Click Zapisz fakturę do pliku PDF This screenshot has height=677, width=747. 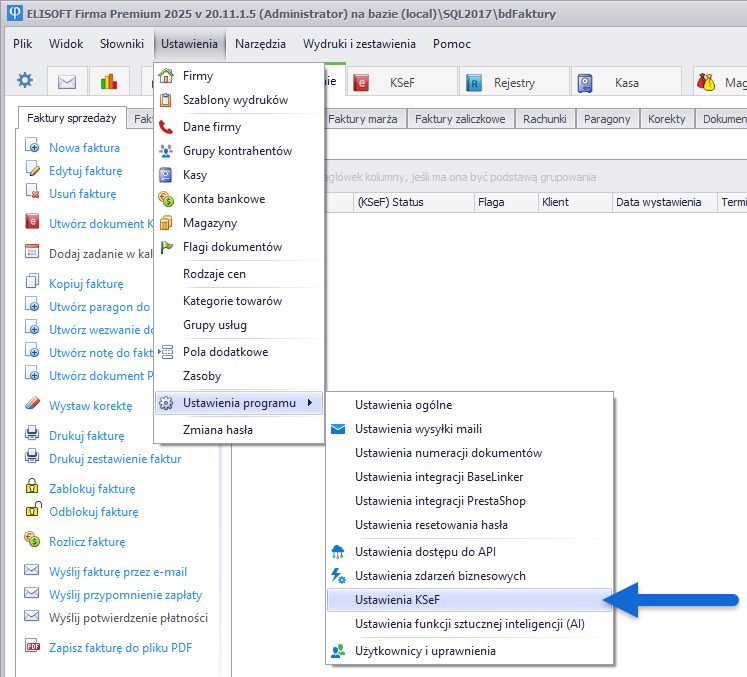coord(120,647)
